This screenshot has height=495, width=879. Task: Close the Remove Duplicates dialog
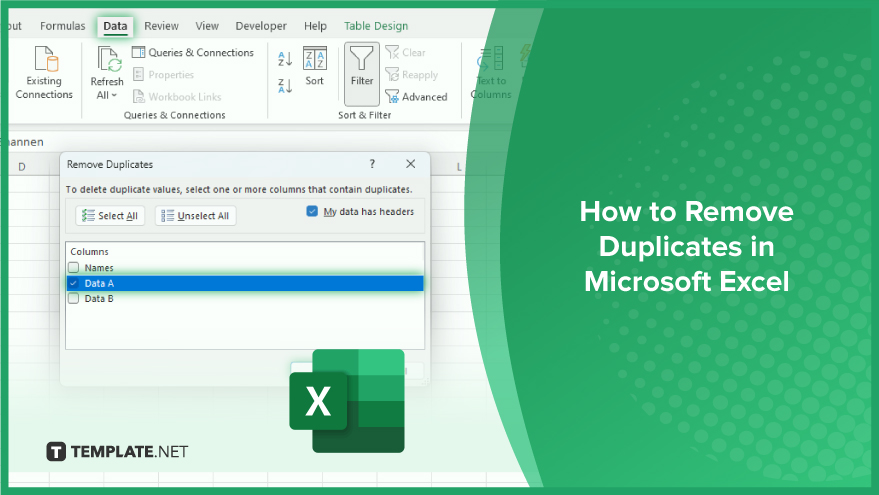[410, 164]
